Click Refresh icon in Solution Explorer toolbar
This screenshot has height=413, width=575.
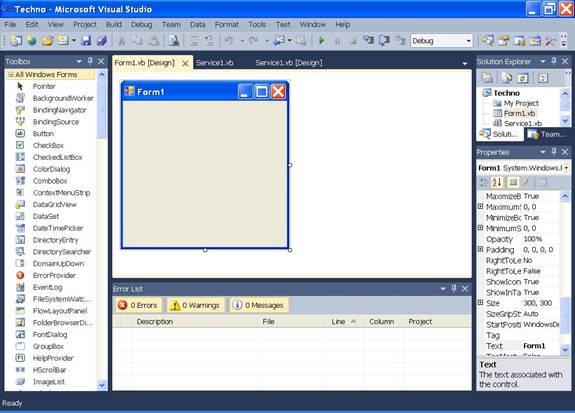[523, 78]
